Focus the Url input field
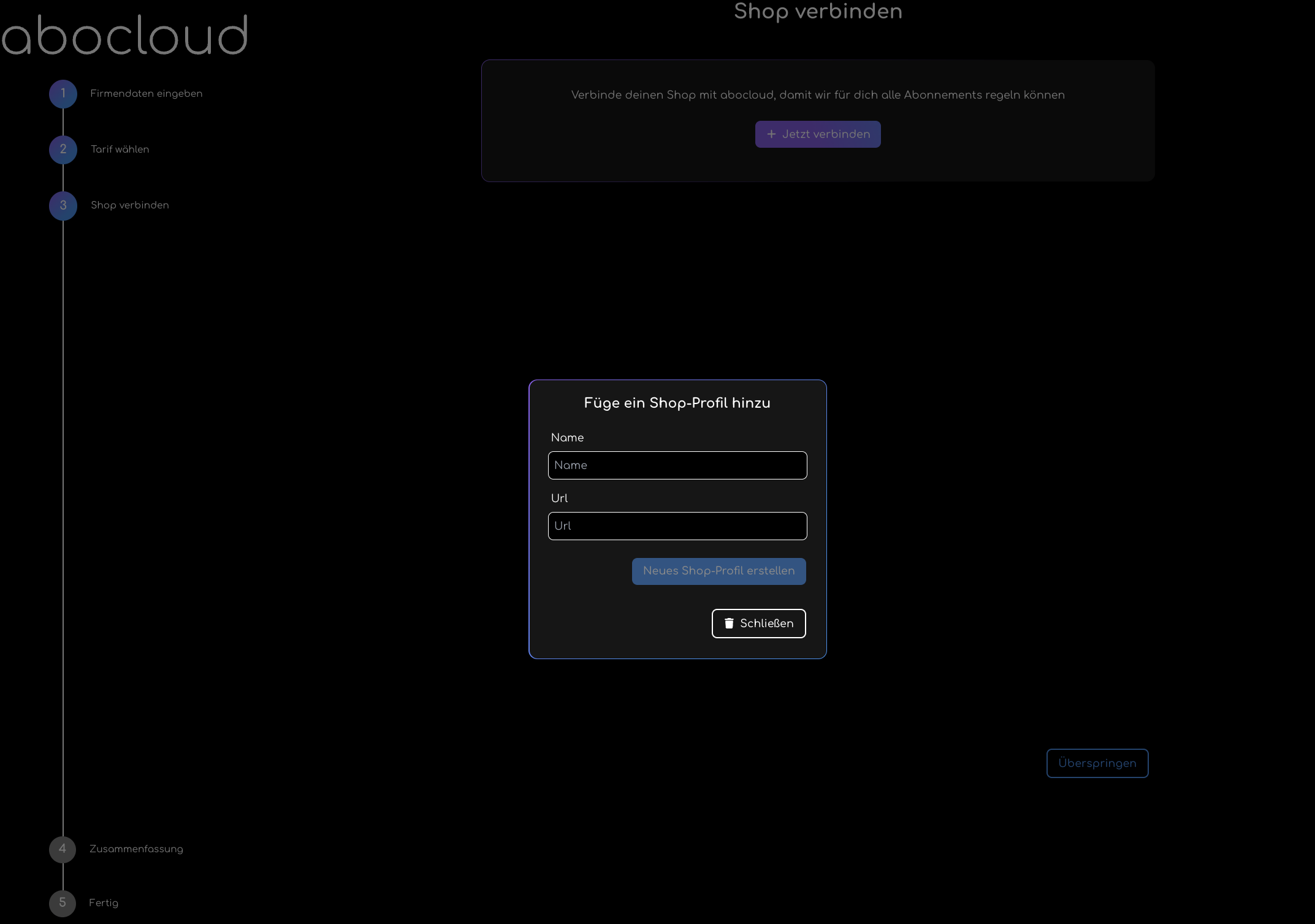The image size is (1315, 924). pos(677,526)
